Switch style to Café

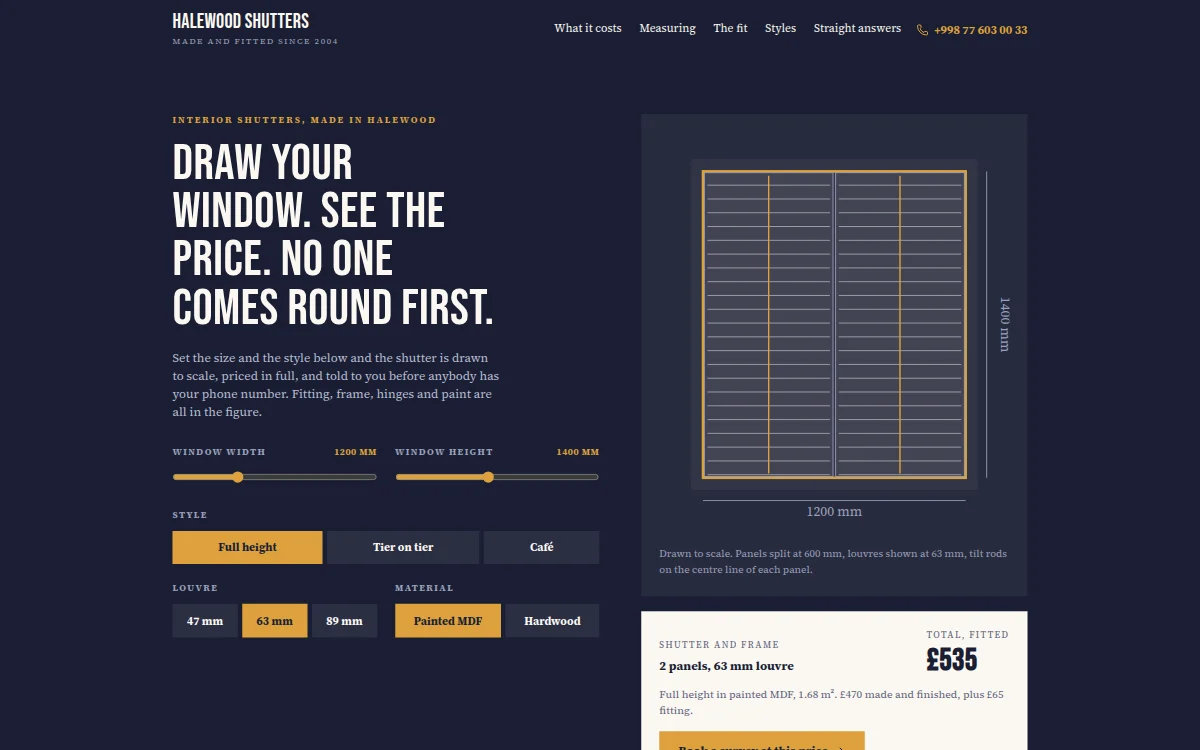(x=541, y=547)
